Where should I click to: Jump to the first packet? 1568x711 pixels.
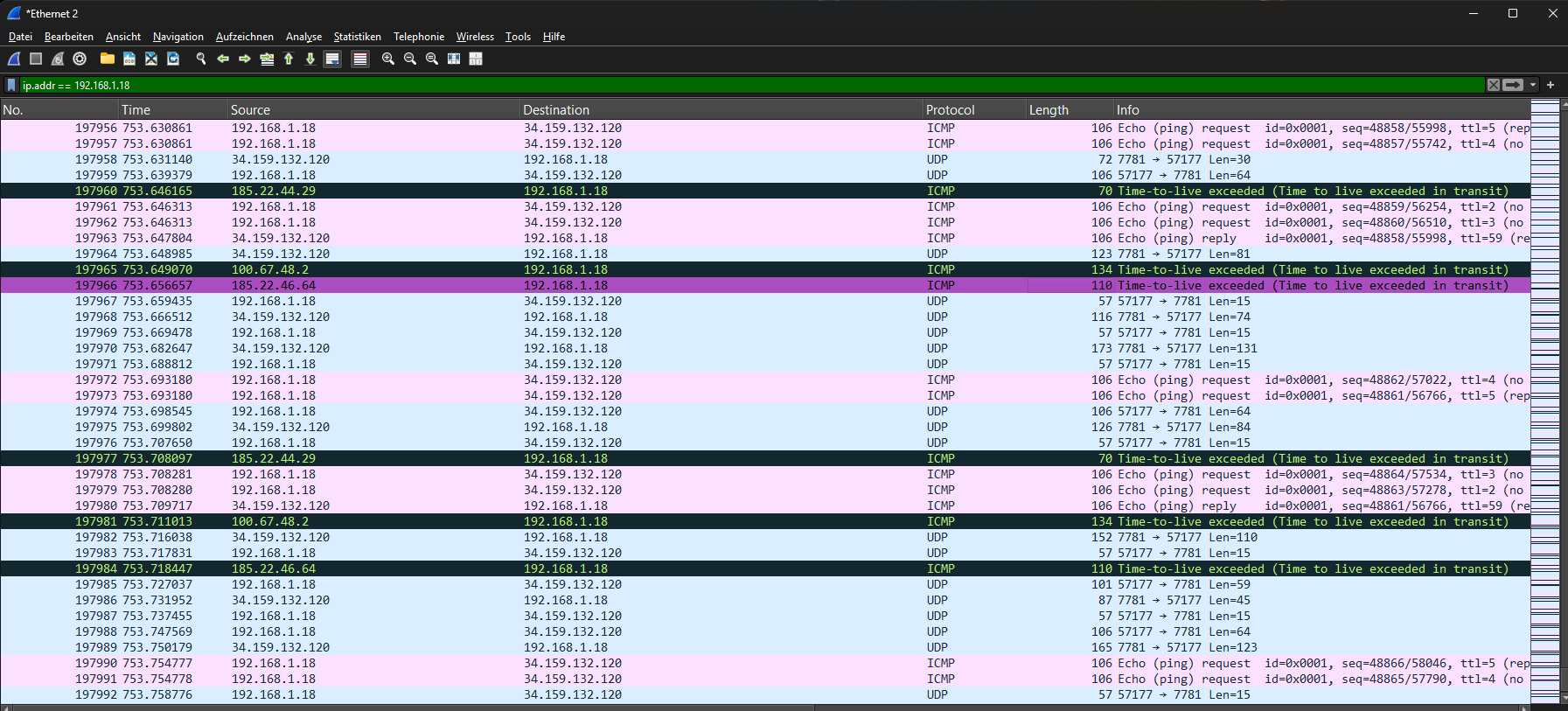(x=289, y=59)
